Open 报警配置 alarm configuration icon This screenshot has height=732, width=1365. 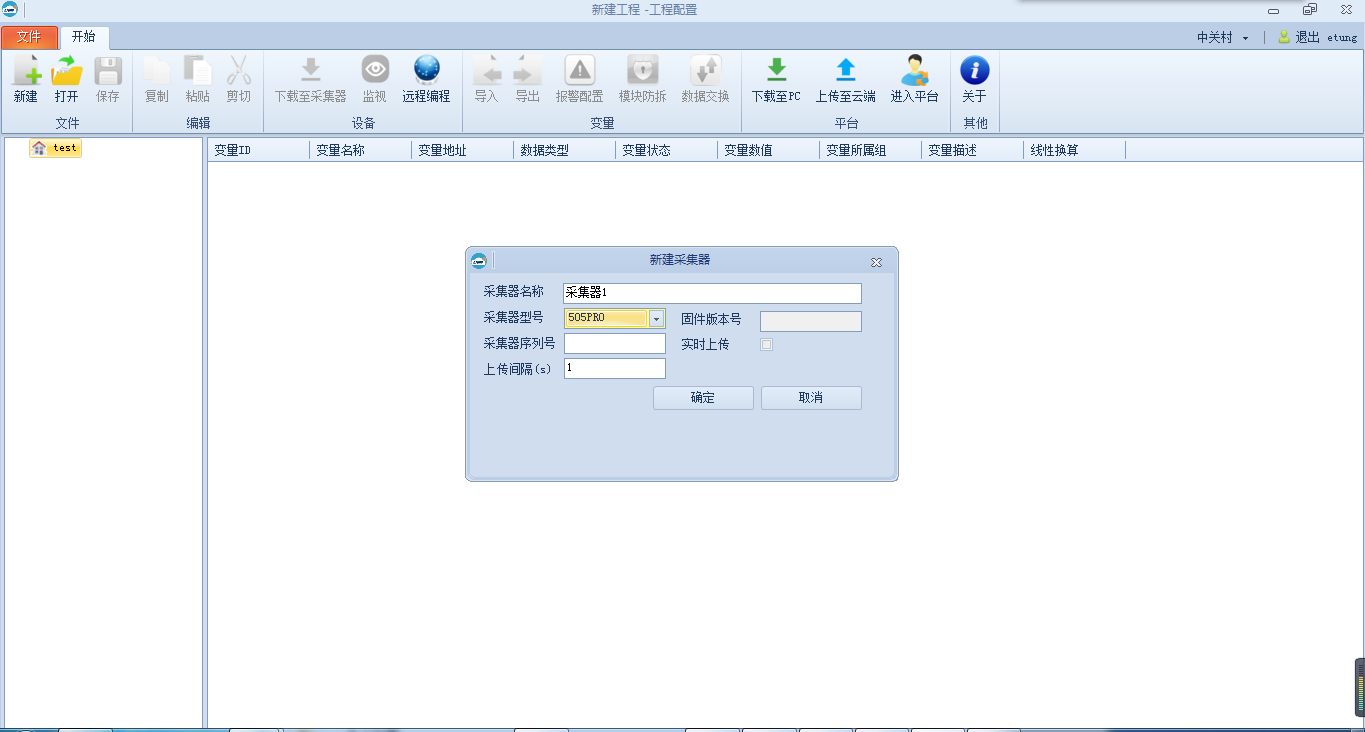coord(580,70)
